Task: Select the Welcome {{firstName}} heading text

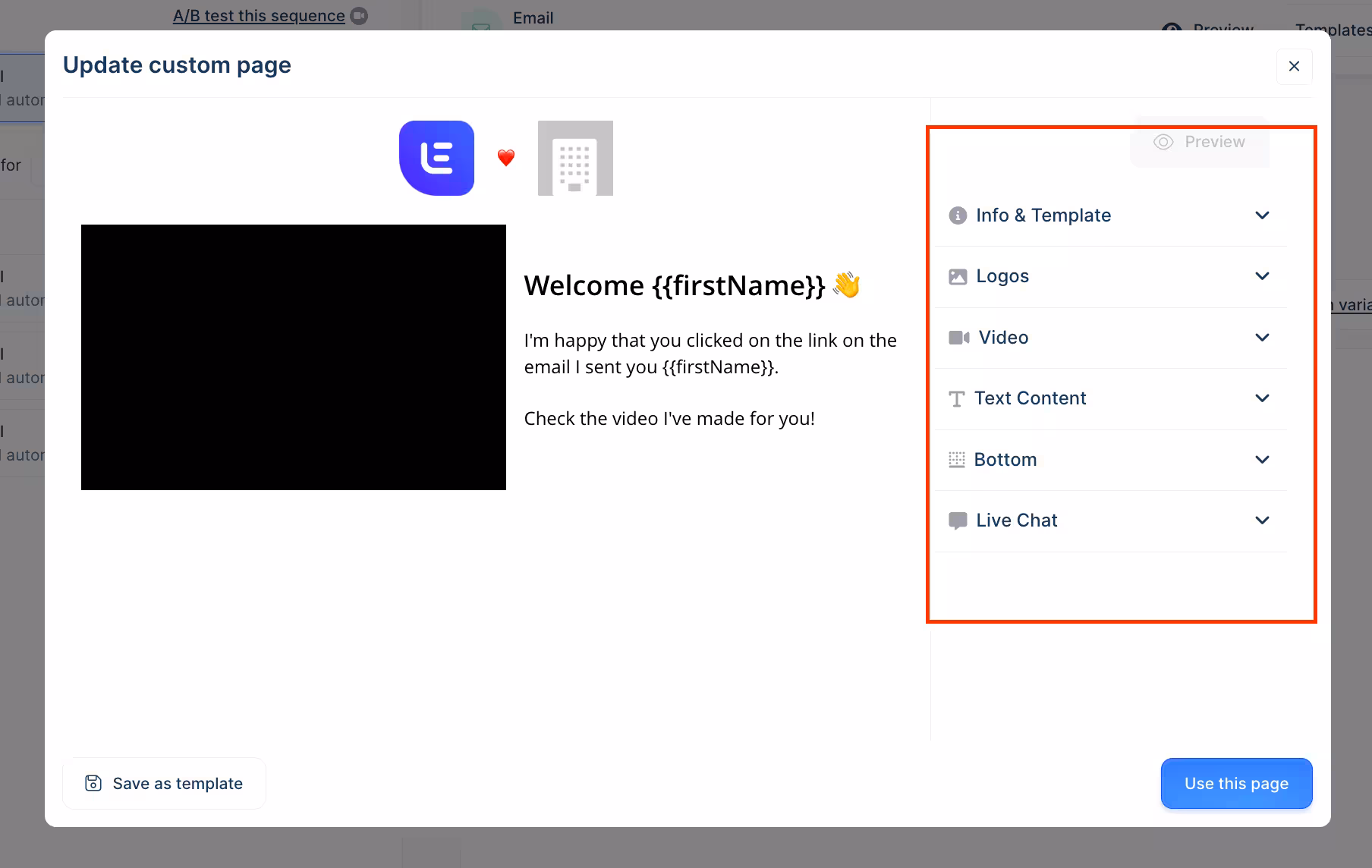Action: pyautogui.click(x=674, y=285)
